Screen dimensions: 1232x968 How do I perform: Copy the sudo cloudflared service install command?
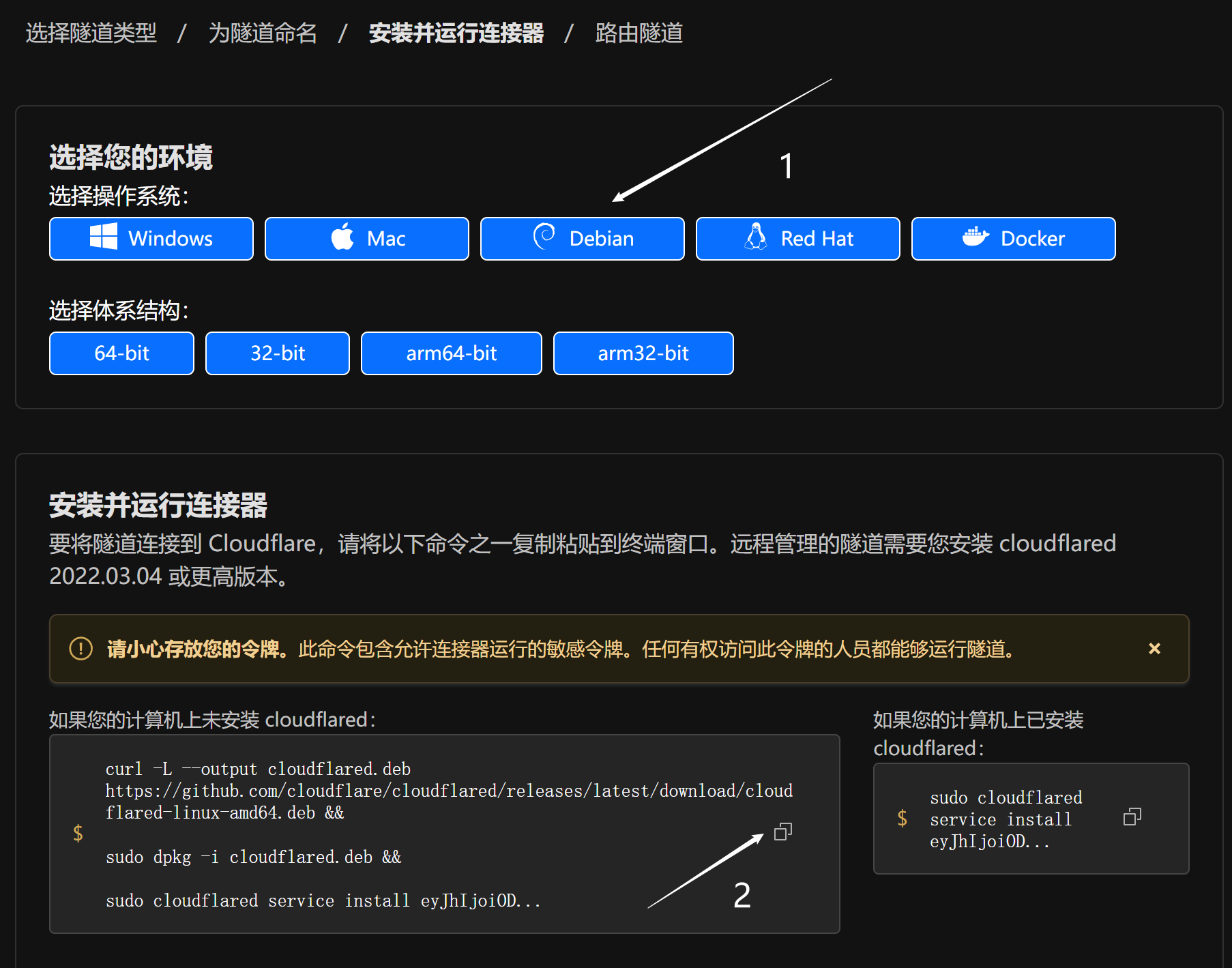[x=1132, y=817]
